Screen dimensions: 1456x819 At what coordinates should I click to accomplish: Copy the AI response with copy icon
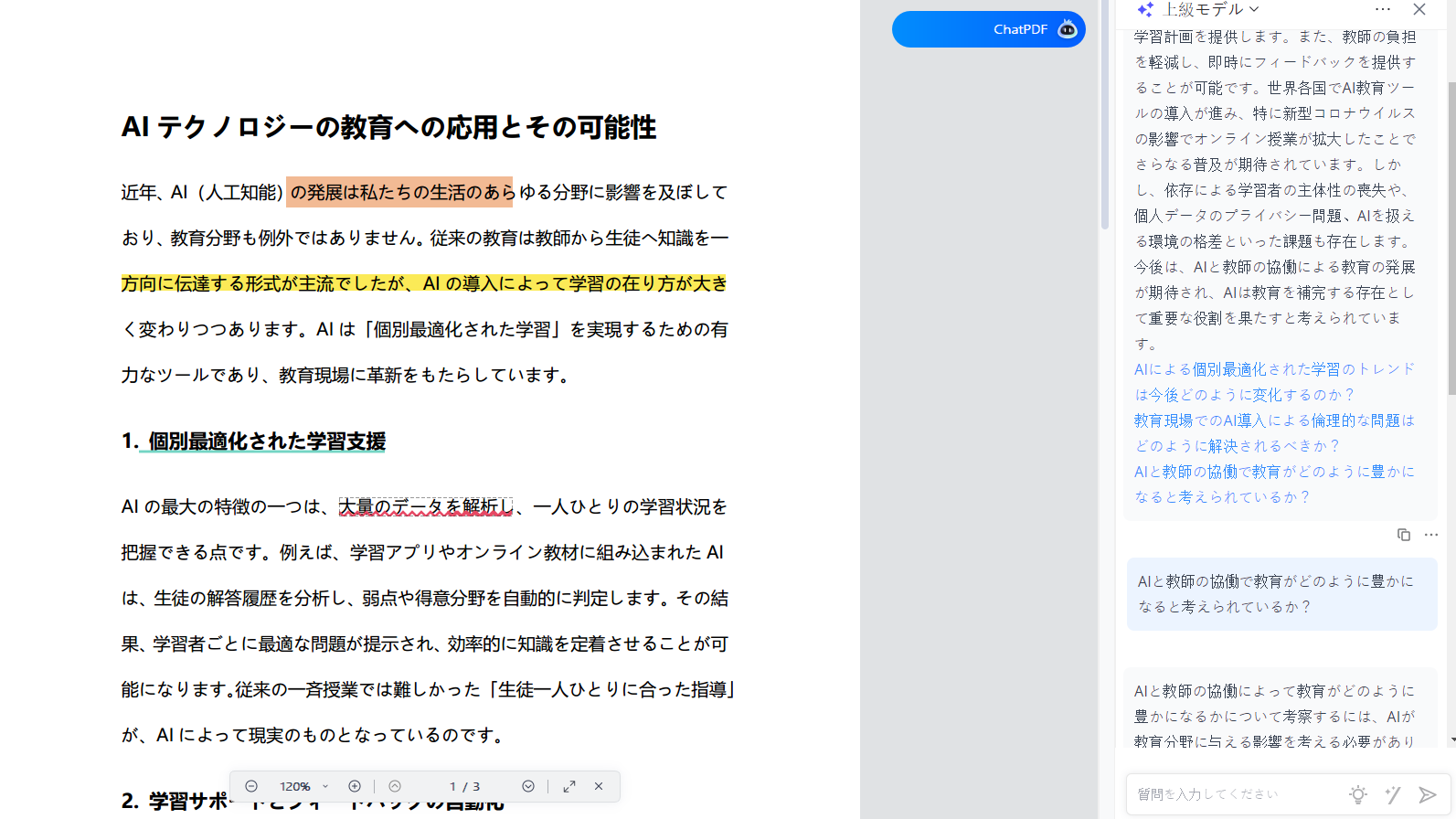tap(1404, 535)
